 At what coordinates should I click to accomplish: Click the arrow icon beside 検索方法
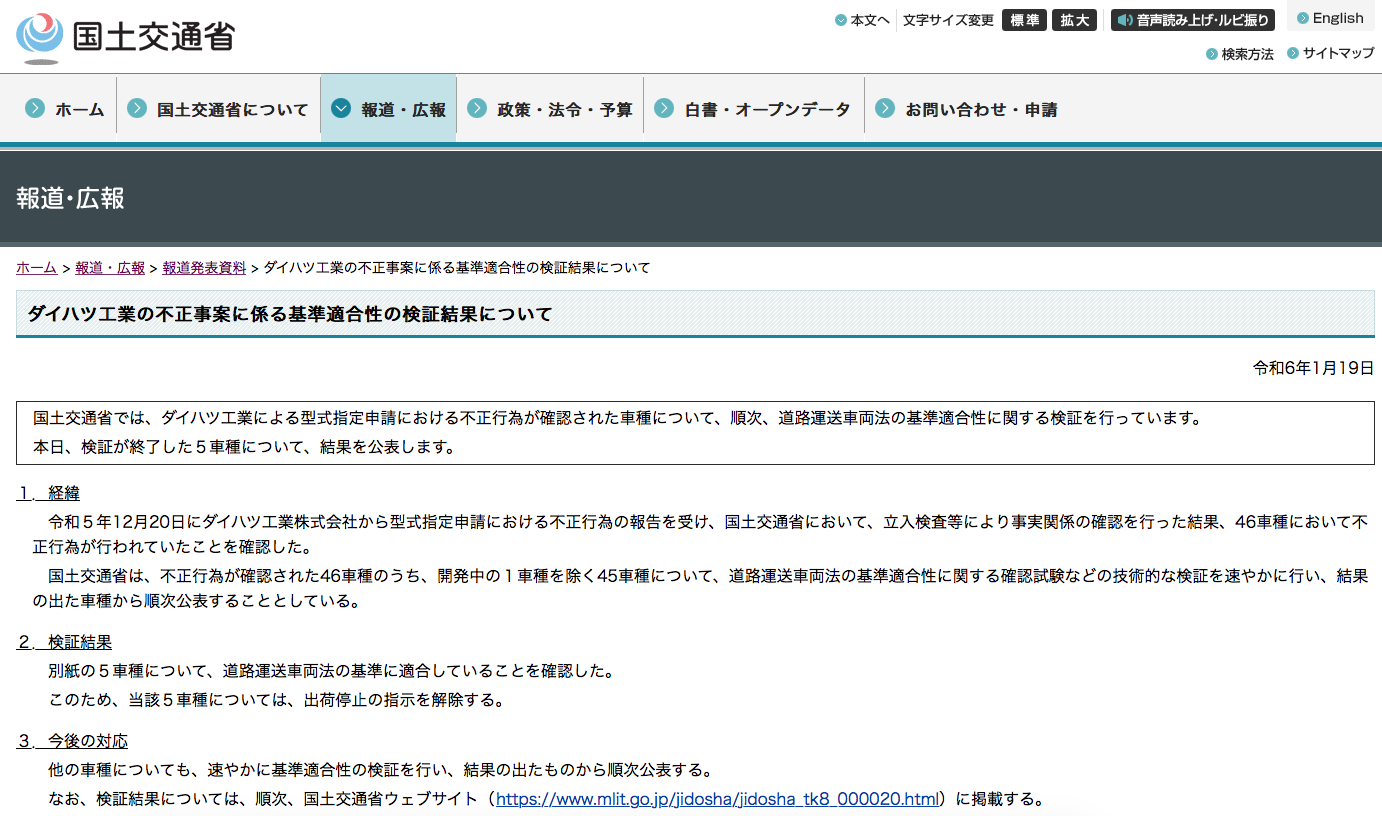[x=1212, y=54]
